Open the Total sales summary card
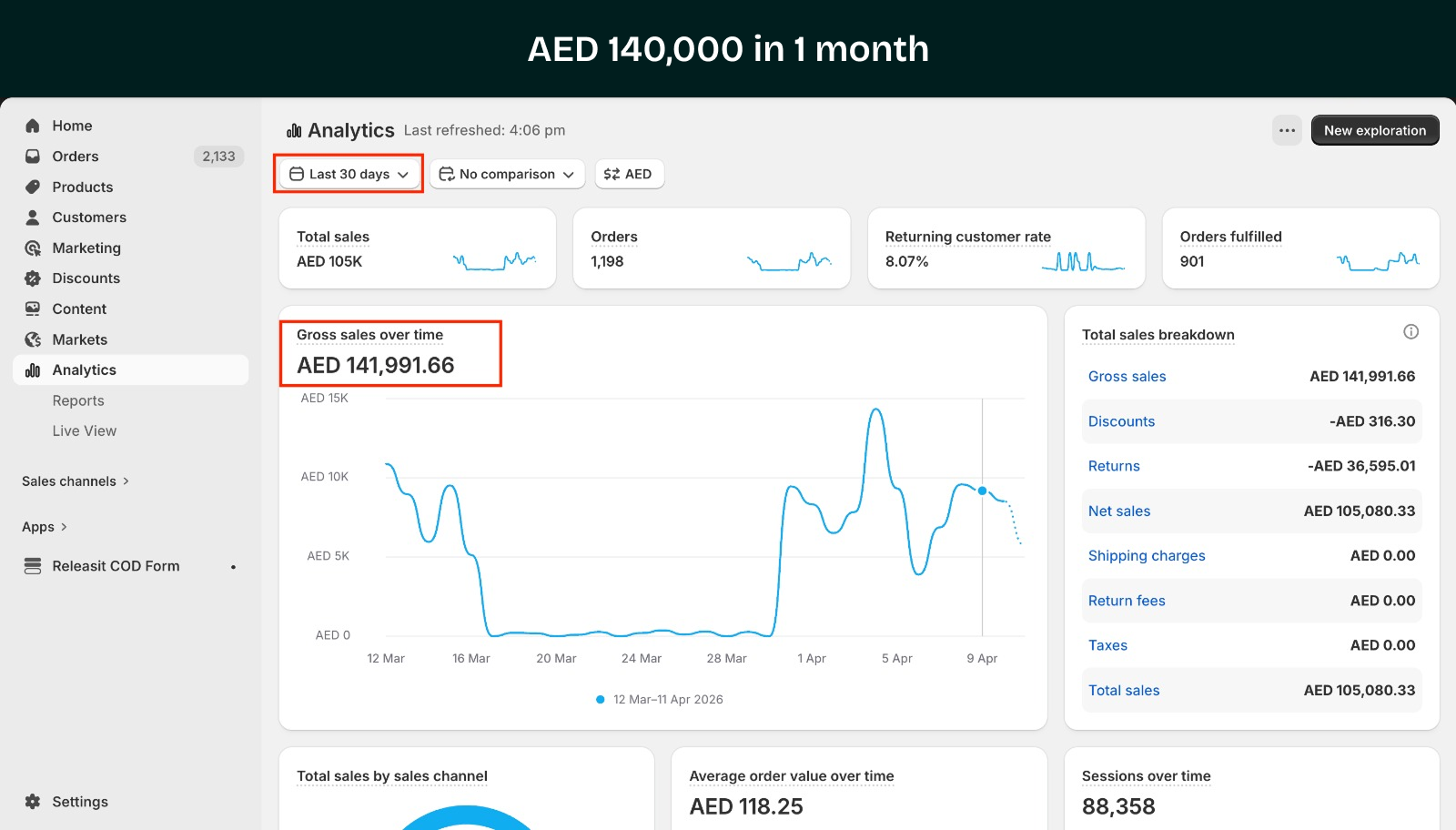 click(417, 248)
